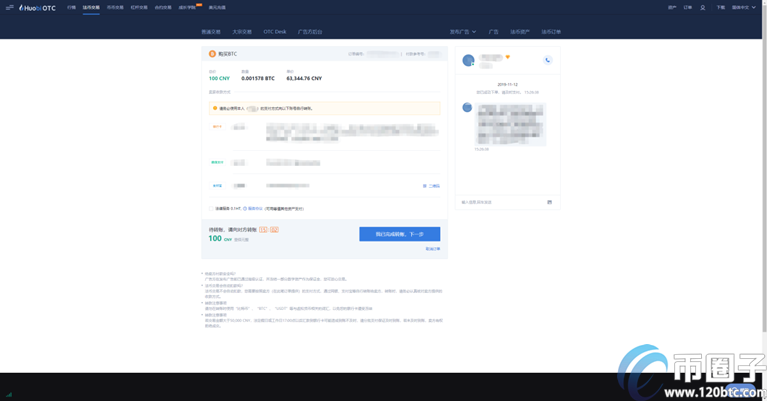This screenshot has width=767, height=401.
Task: Click the phone call icon in chat
Action: point(547,60)
